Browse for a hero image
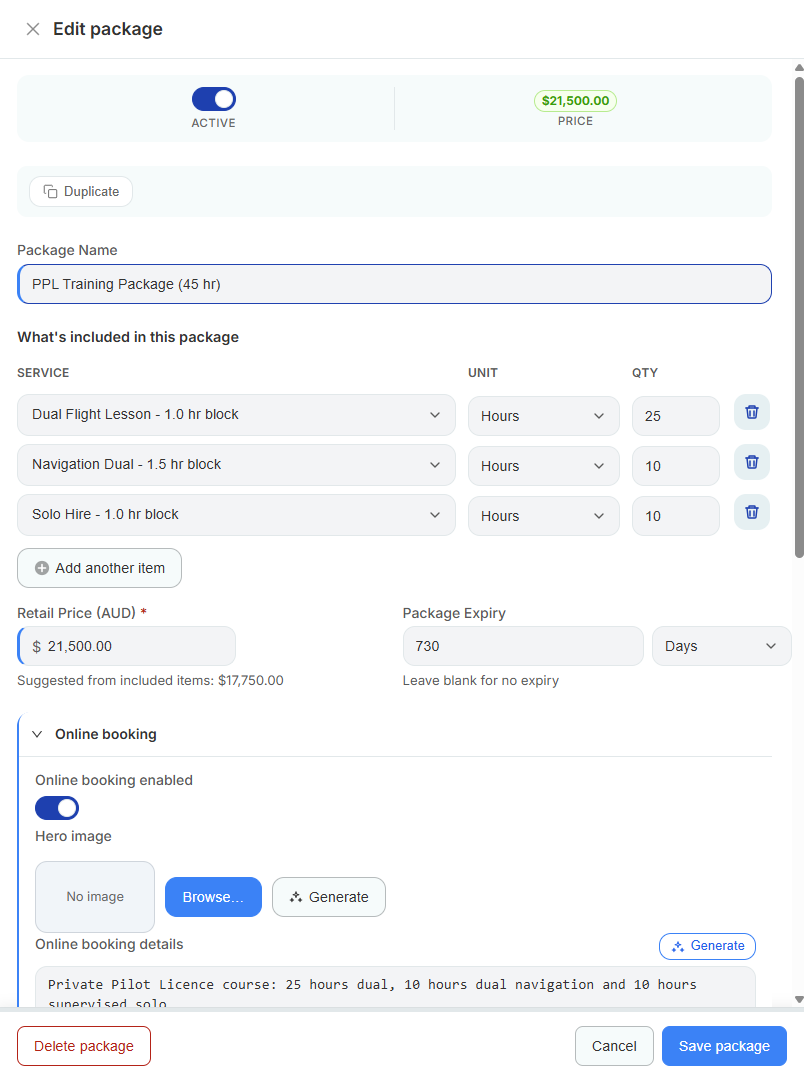 pyautogui.click(x=213, y=897)
